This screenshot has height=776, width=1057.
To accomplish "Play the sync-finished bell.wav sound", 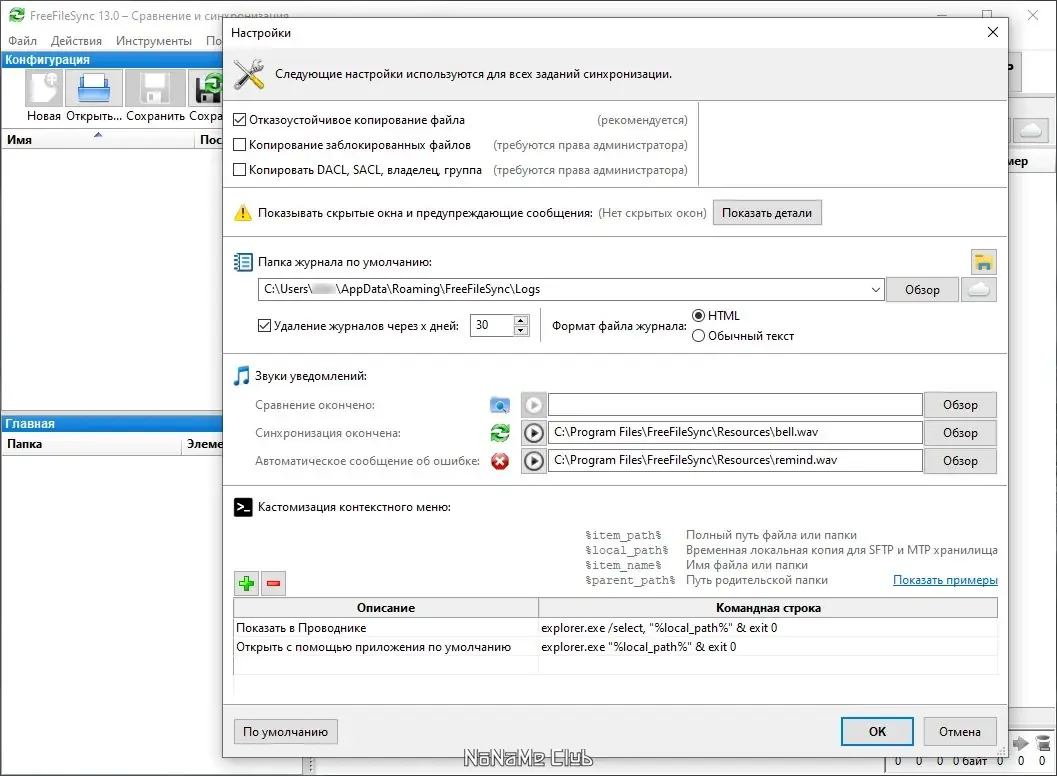I will (533, 433).
